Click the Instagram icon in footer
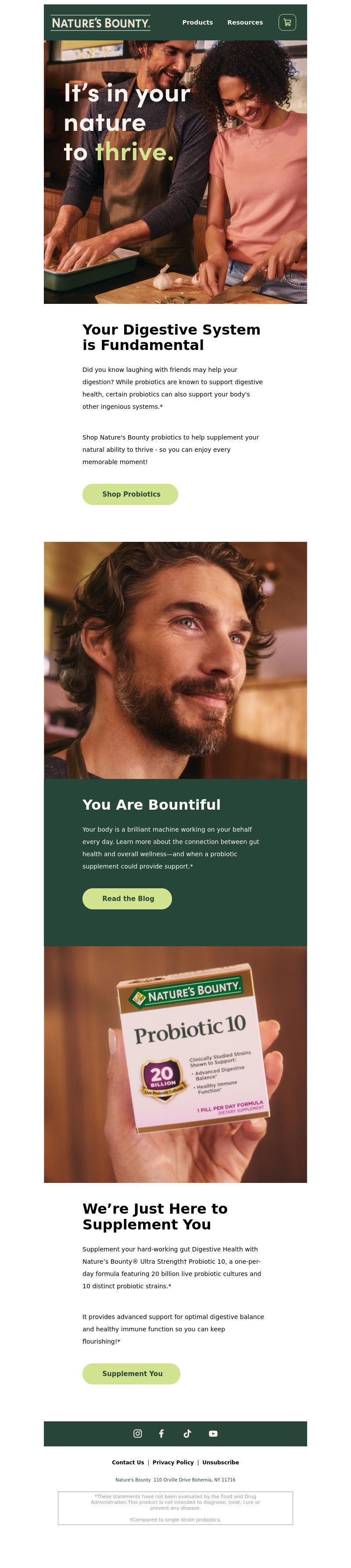351x1568 pixels. click(x=137, y=1434)
